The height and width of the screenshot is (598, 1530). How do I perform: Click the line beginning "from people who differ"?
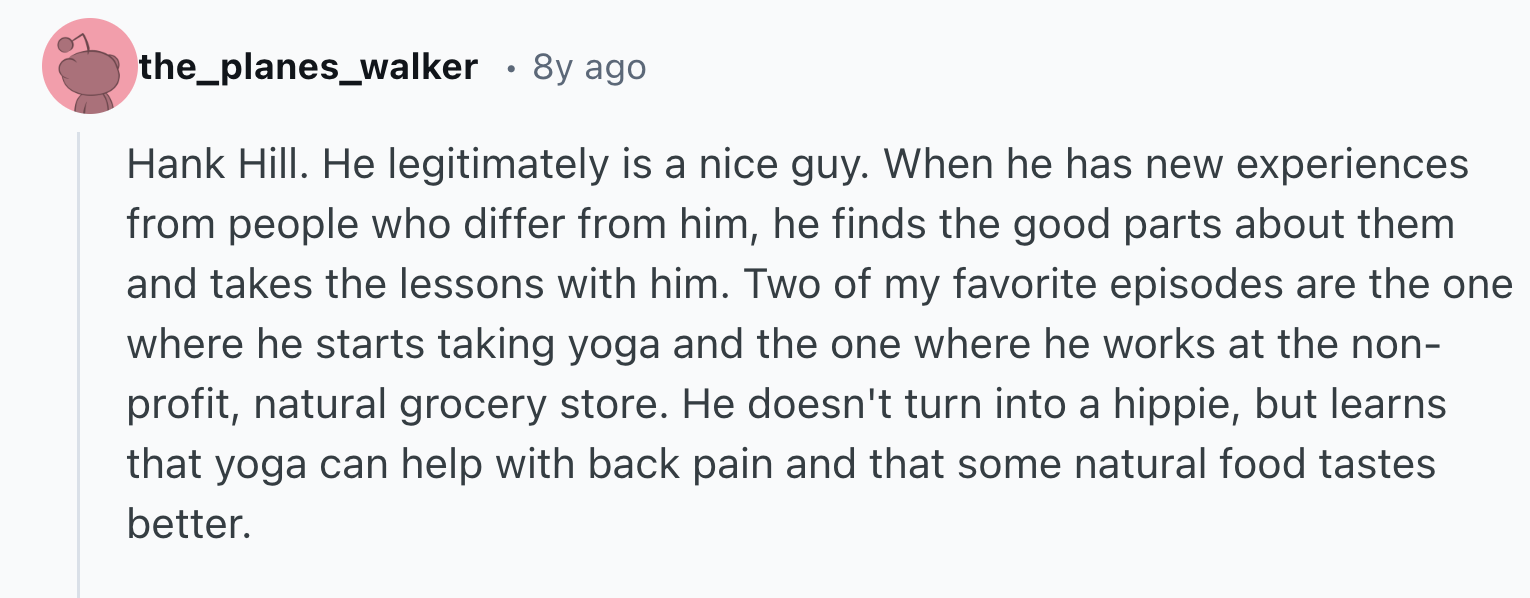790,226
